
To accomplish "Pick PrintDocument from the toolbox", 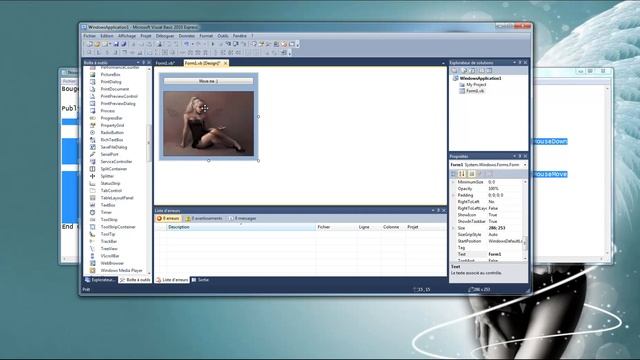I will 115,89.
